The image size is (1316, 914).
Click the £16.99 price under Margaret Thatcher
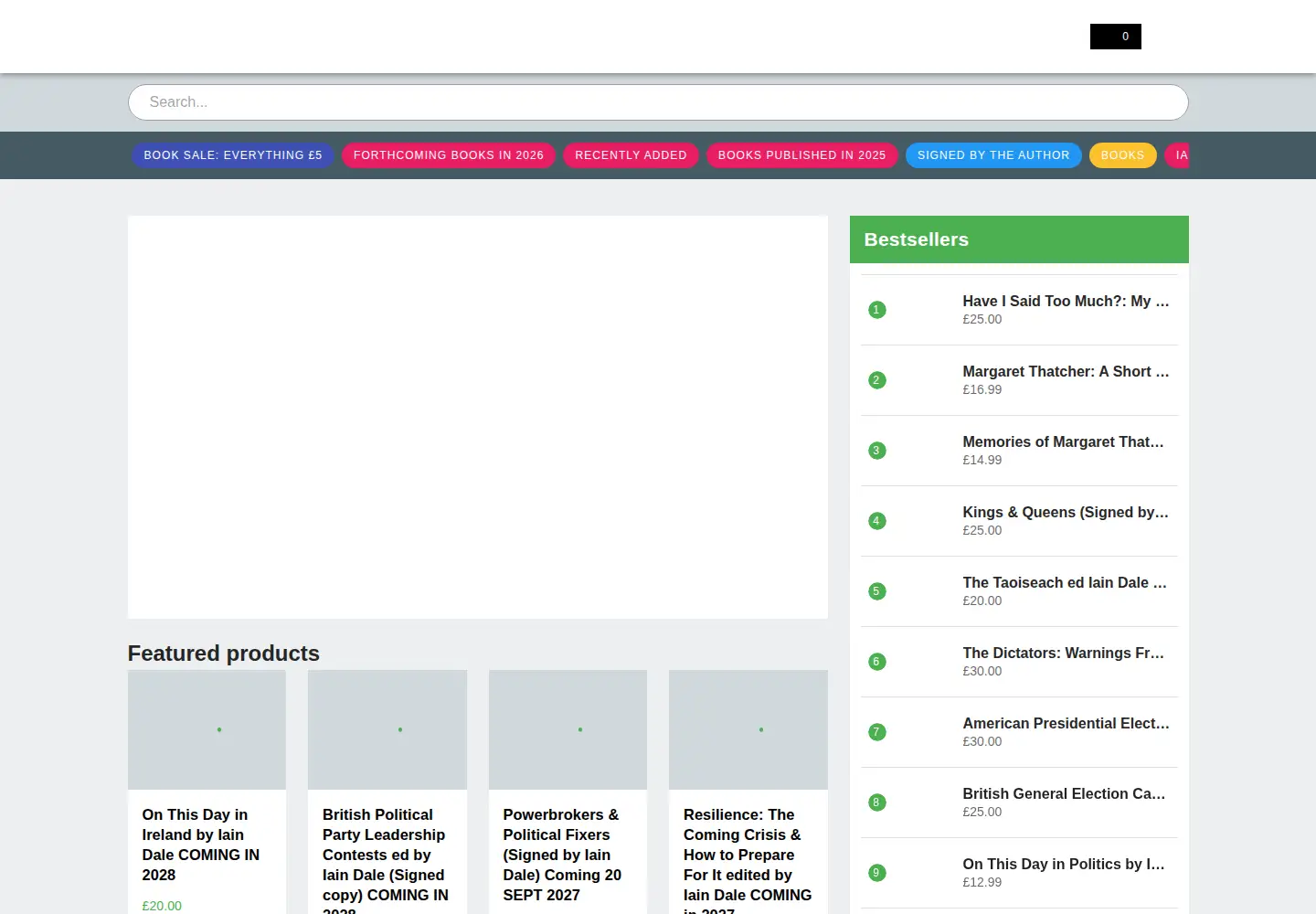[982, 389]
